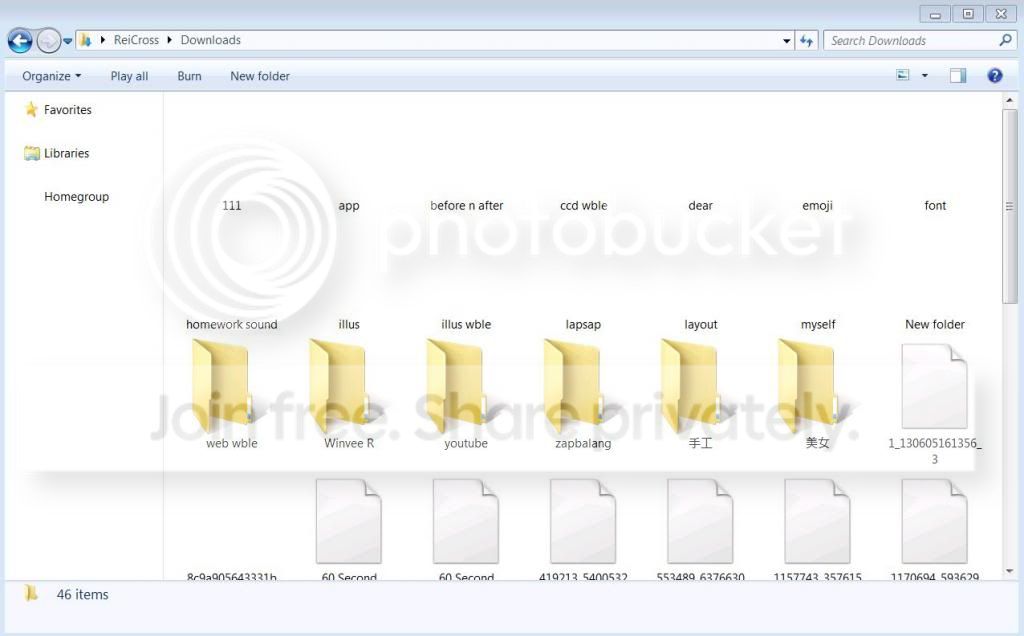Click the vertical scrollbar thumb
Viewport: 1024px width, 636px height.
tap(1009, 206)
